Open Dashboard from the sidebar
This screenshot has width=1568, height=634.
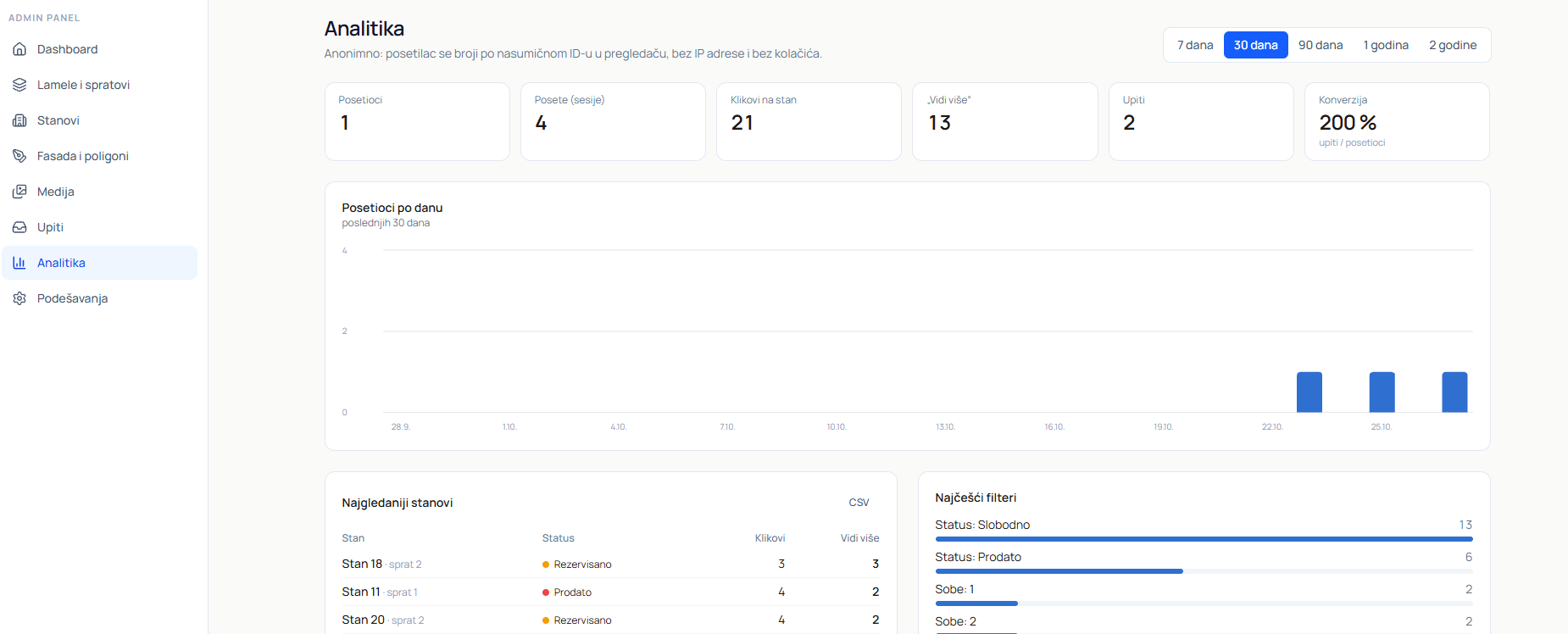click(x=99, y=49)
